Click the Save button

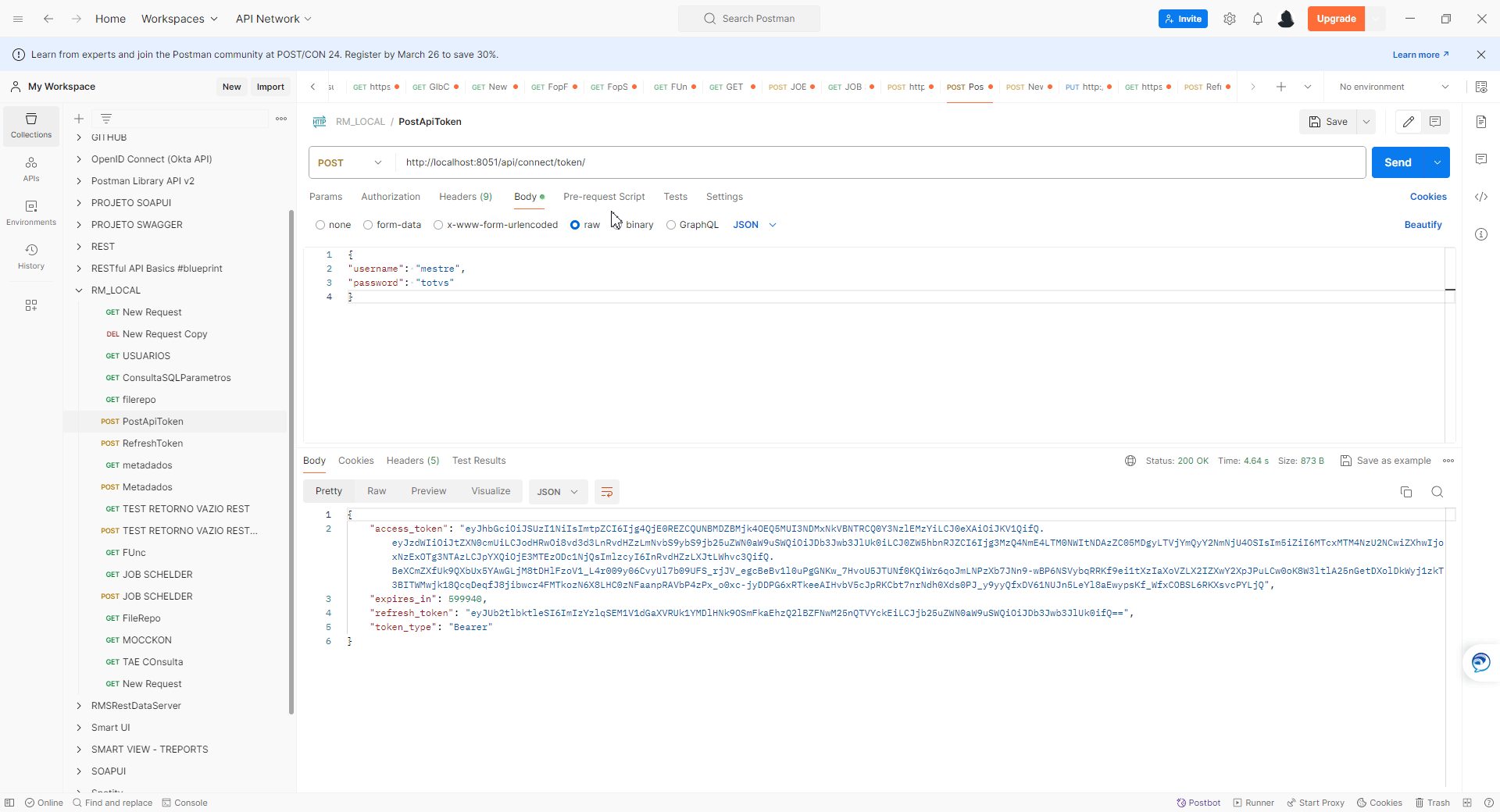pos(1328,122)
